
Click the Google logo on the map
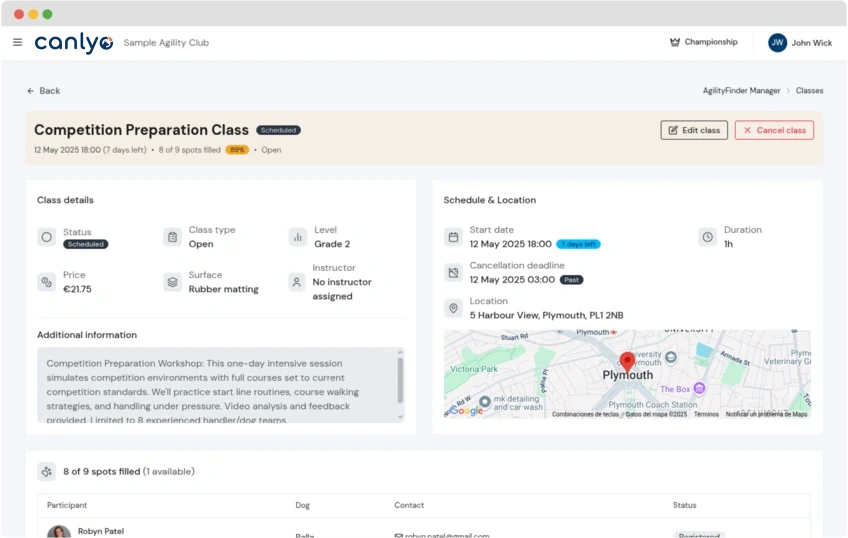coord(465,411)
